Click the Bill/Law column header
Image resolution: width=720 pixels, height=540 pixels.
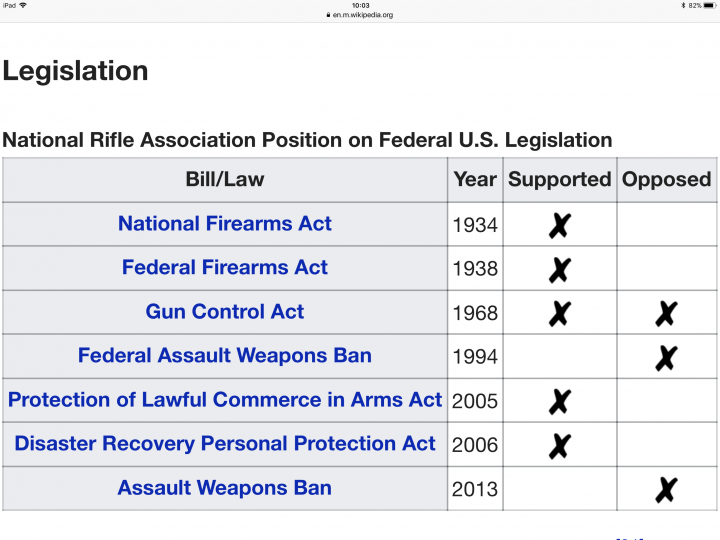225,180
